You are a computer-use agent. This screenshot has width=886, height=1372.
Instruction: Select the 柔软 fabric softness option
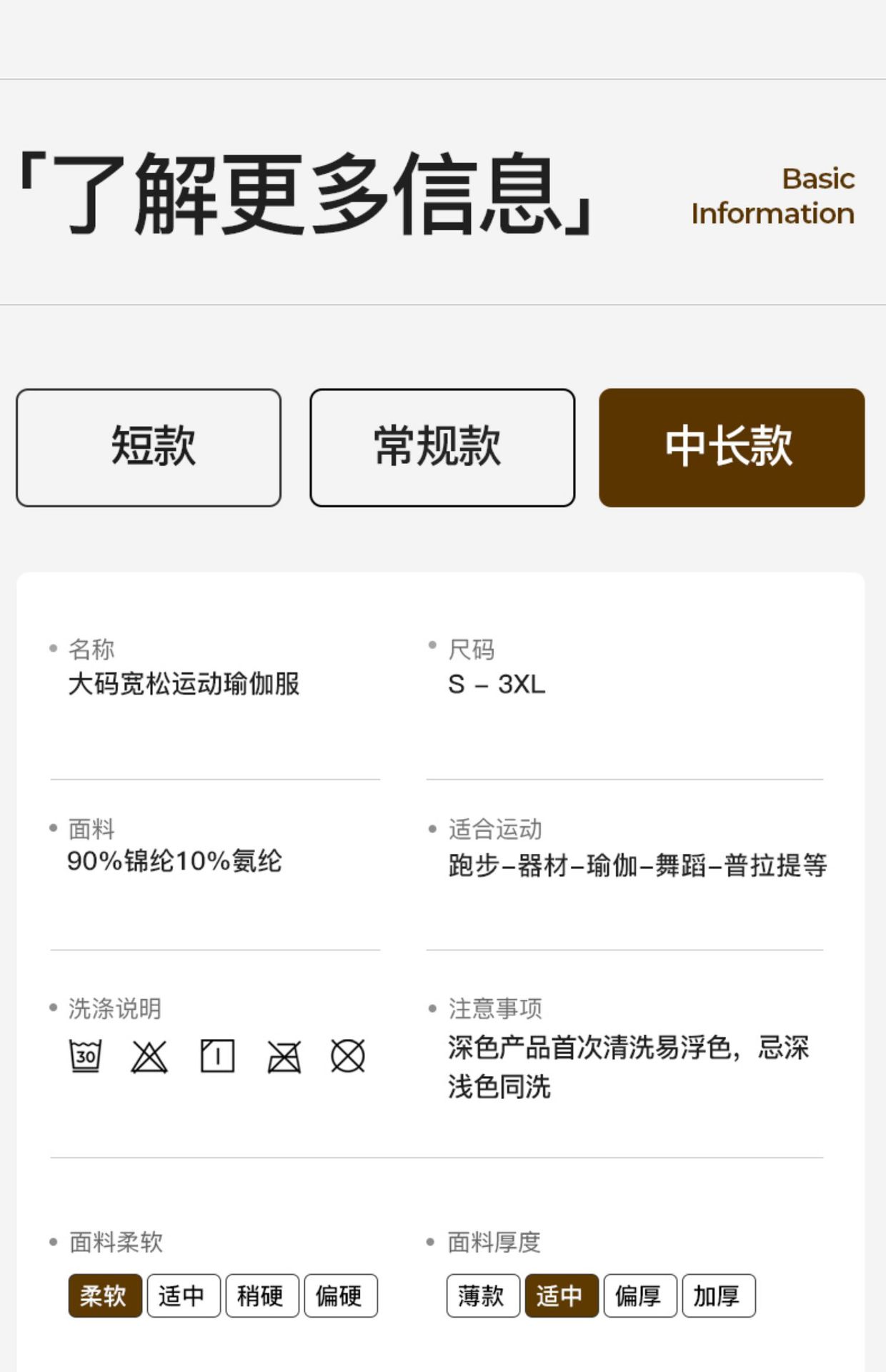(x=105, y=1295)
